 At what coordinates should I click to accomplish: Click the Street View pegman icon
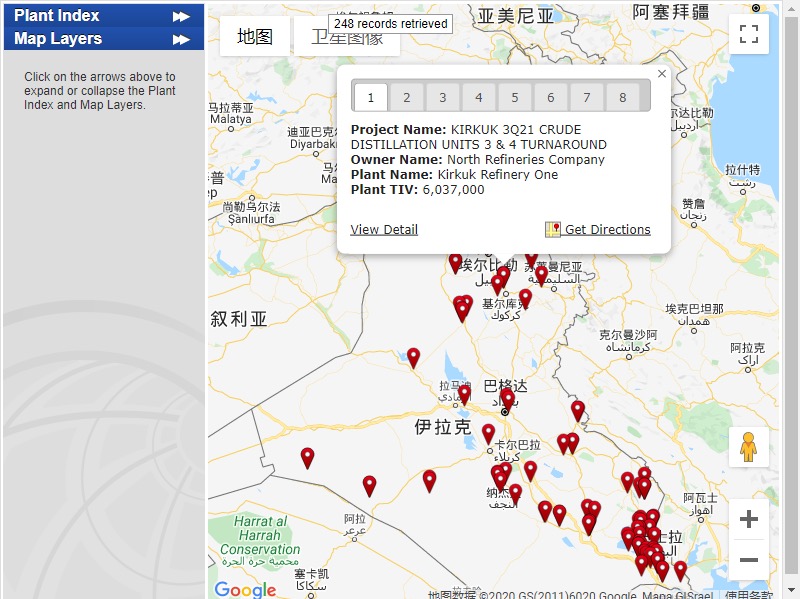click(748, 447)
